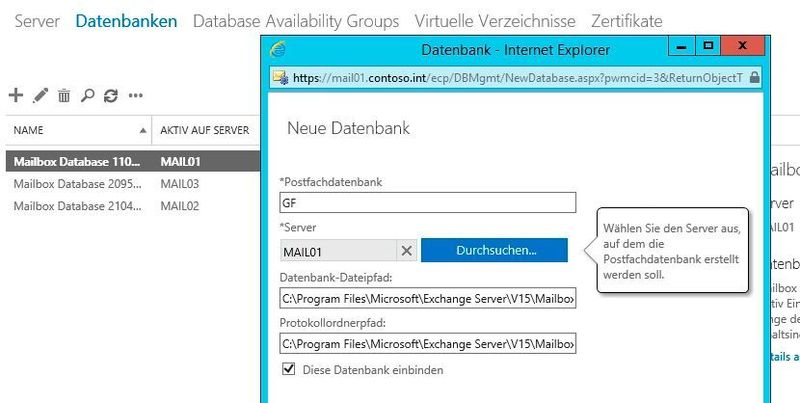
Task: Click the plus icon to add database
Action: click(x=16, y=95)
